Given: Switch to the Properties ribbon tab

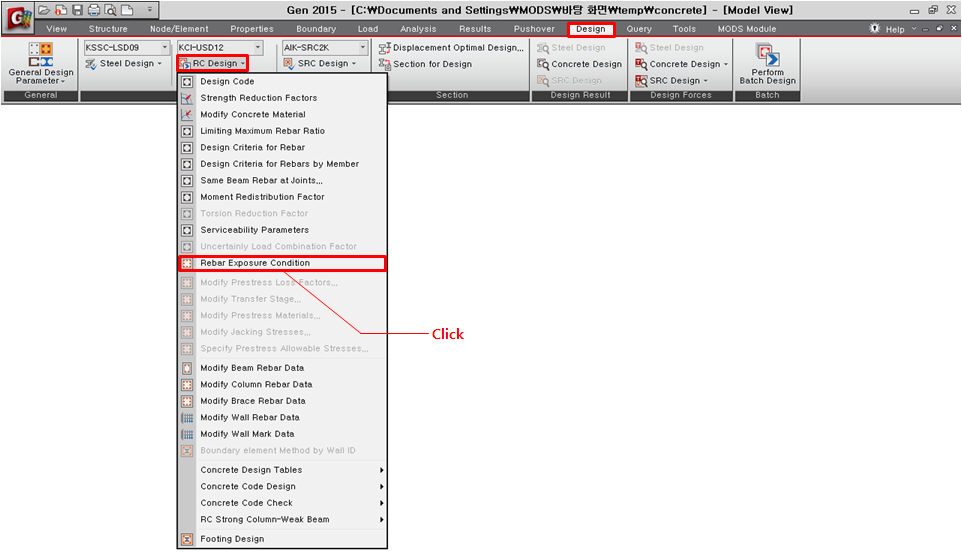Looking at the screenshot, I should tap(252, 29).
